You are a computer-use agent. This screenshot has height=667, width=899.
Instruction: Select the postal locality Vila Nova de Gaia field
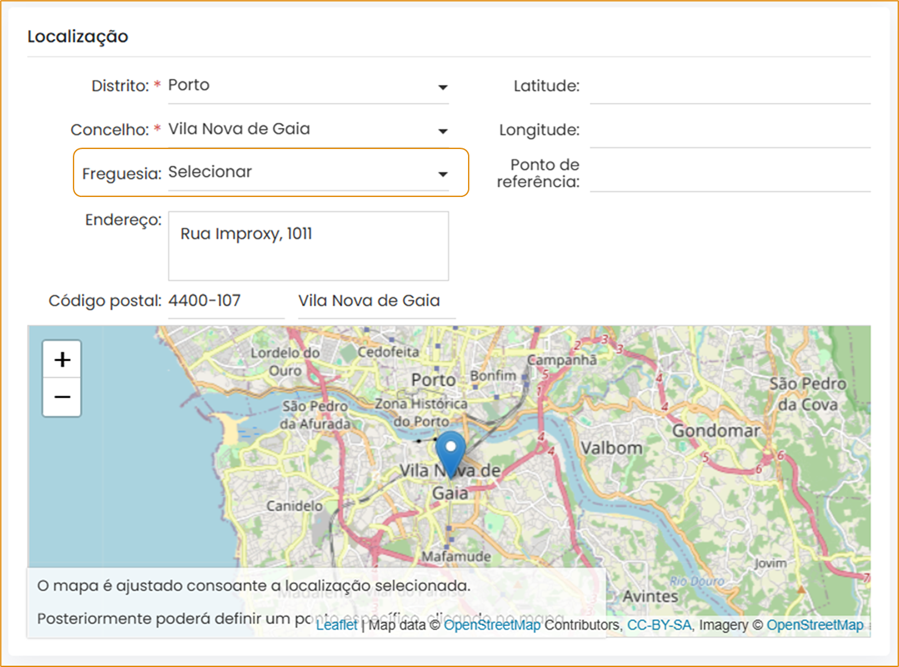coord(376,301)
